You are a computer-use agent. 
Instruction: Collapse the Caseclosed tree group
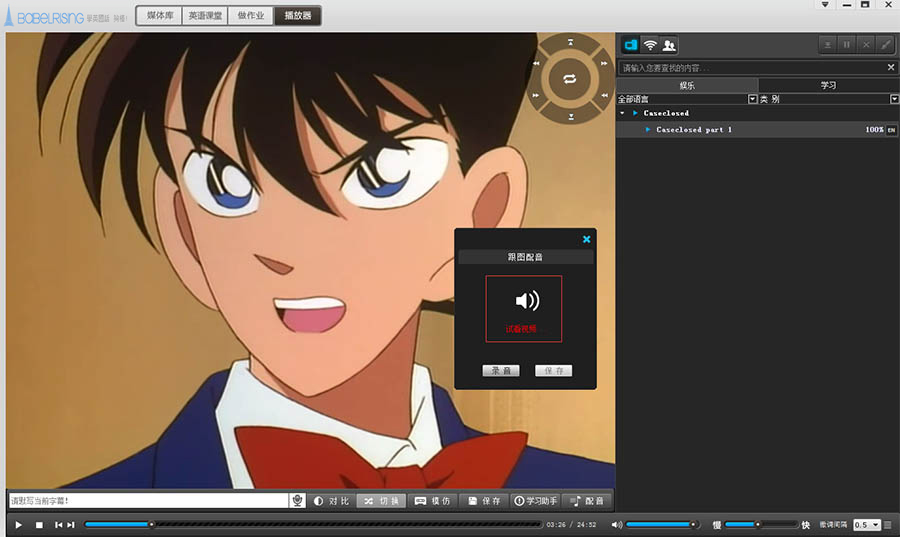[622, 113]
